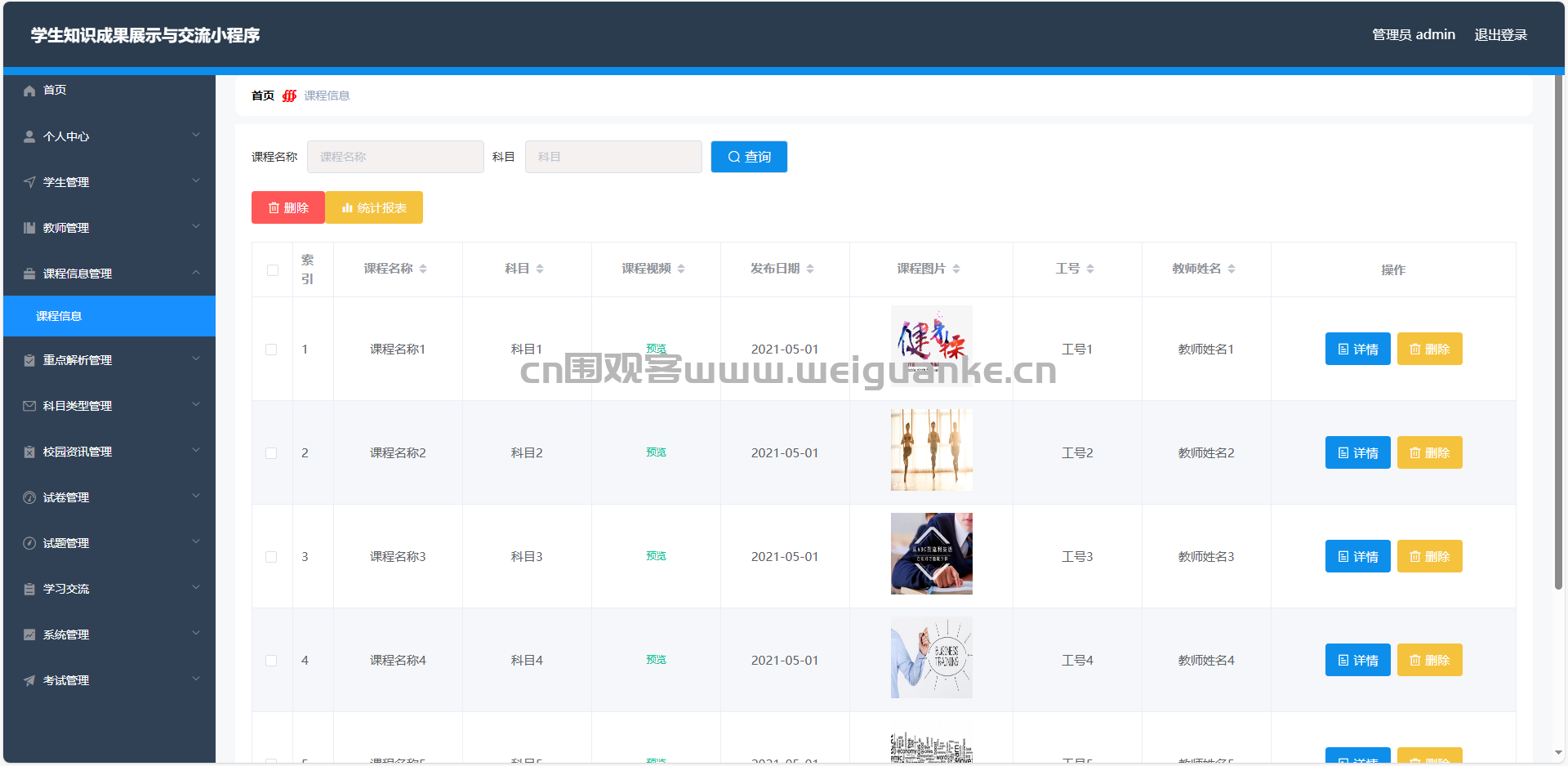
Task: Sort by 科目 column arrows
Action: [540, 269]
